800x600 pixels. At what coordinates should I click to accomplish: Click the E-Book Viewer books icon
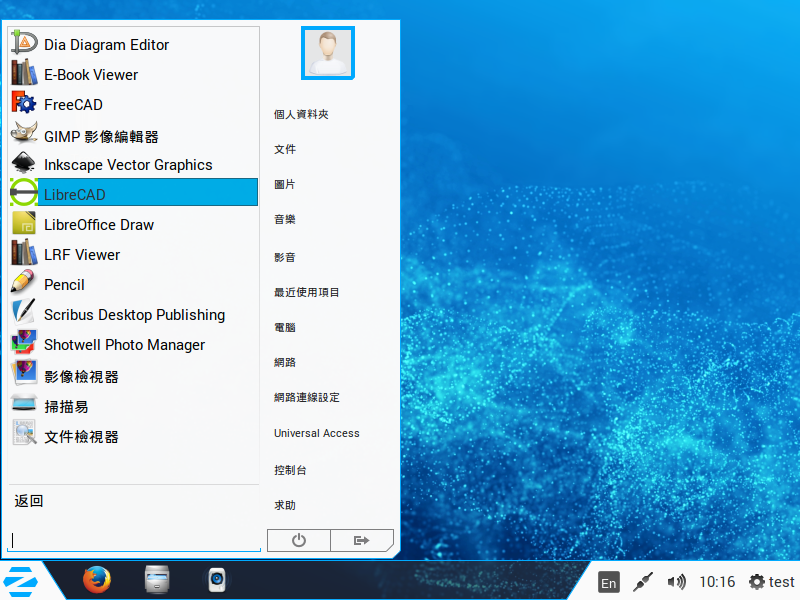point(24,73)
